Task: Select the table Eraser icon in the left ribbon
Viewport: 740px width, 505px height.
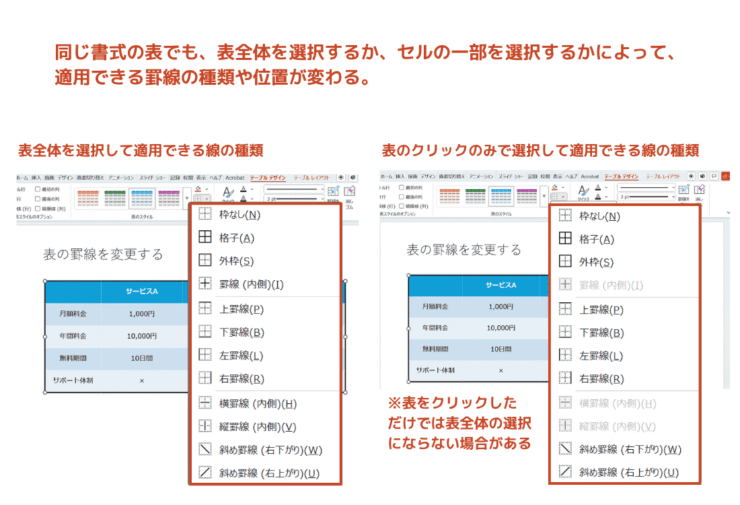Action: (350, 191)
